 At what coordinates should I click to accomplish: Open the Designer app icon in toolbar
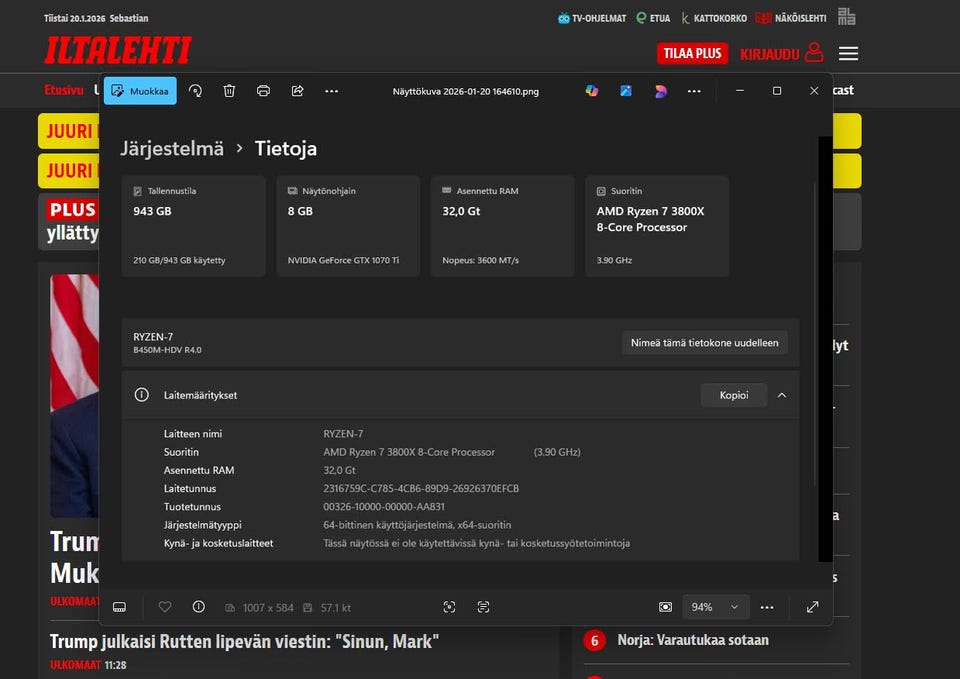click(x=626, y=91)
